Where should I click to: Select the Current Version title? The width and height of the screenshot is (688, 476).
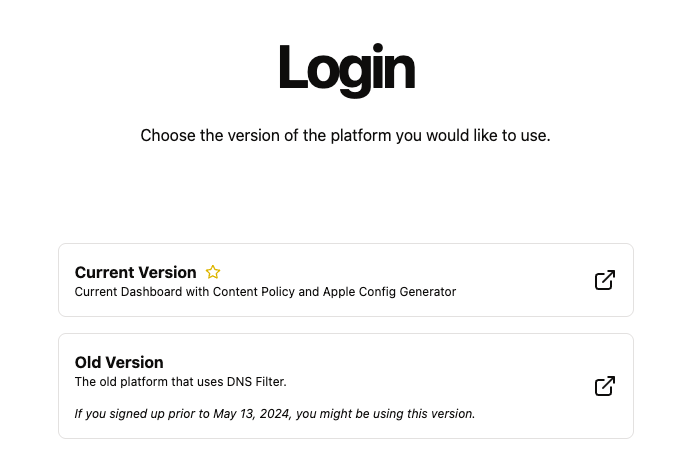135,272
